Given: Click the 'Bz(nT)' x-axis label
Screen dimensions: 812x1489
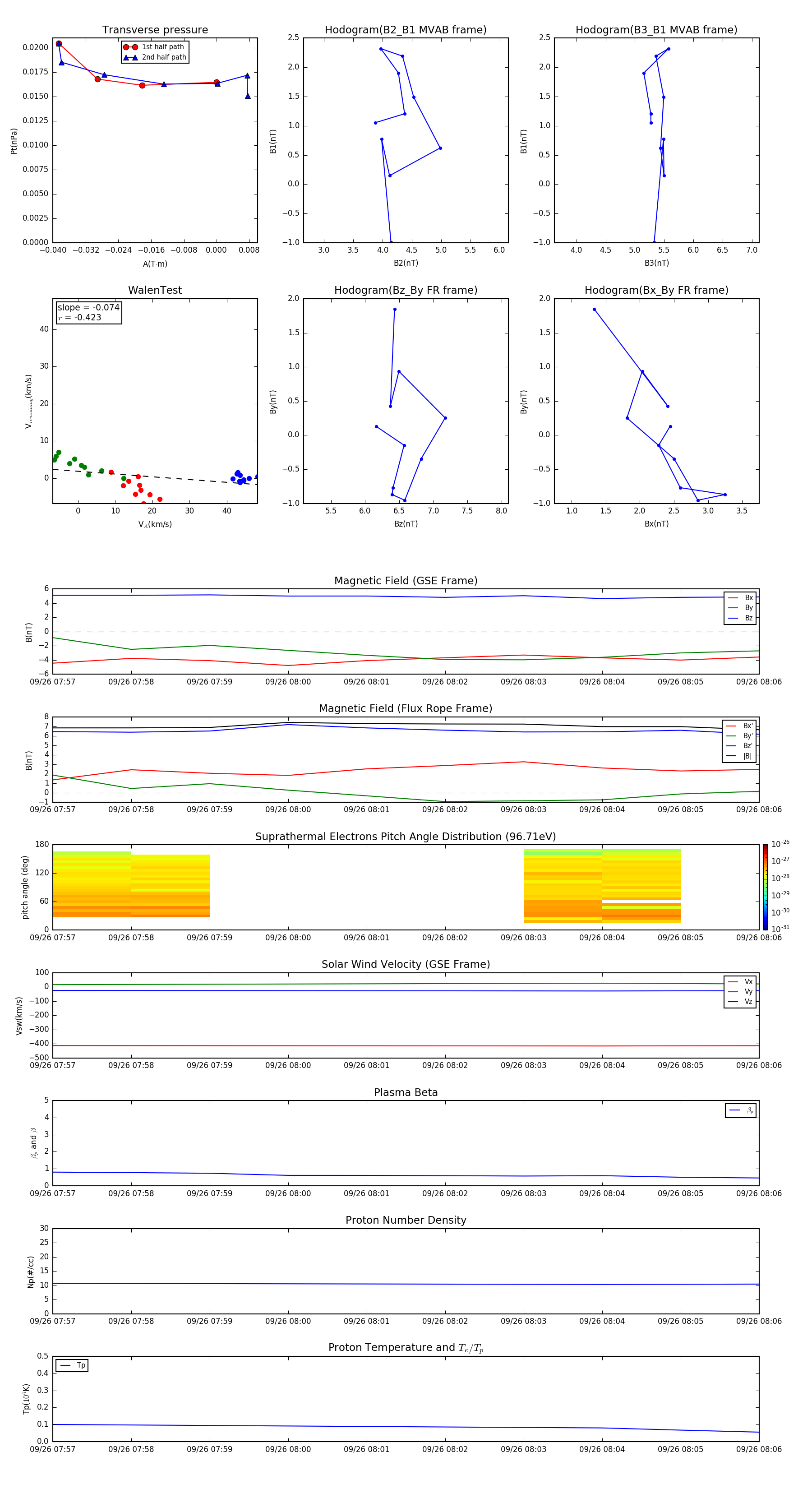Looking at the screenshot, I should coord(406,524).
